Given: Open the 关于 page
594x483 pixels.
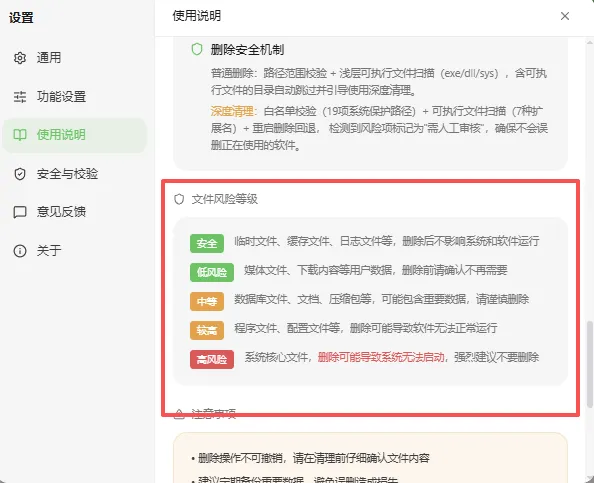Looking at the screenshot, I should pyautogui.click(x=75, y=251).
